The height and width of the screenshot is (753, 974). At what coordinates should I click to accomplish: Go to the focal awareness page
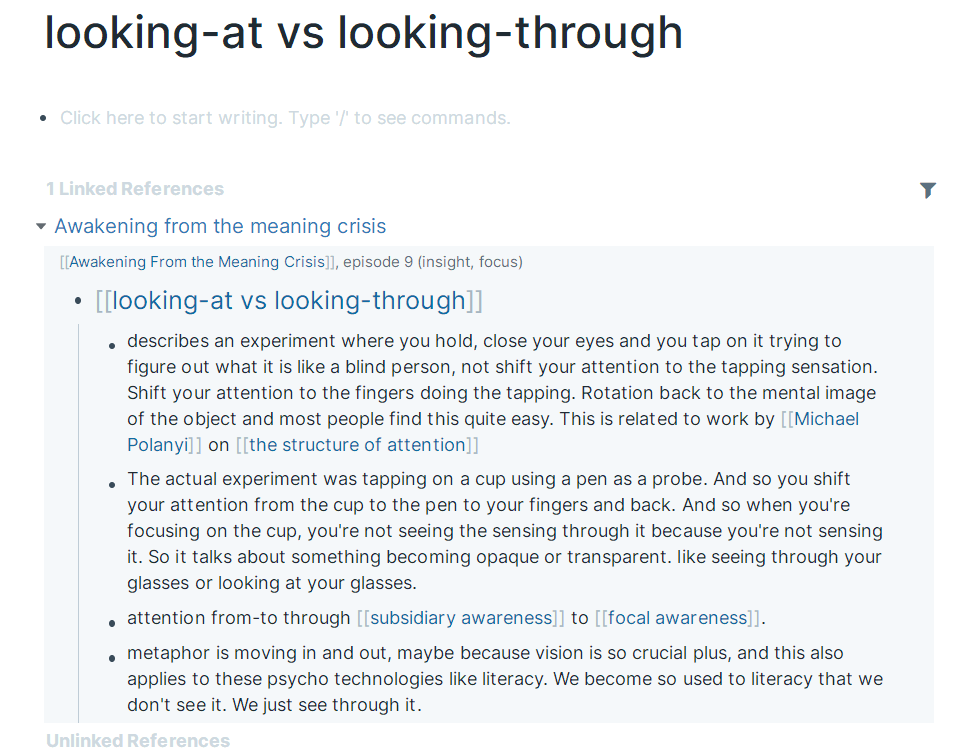coord(677,618)
